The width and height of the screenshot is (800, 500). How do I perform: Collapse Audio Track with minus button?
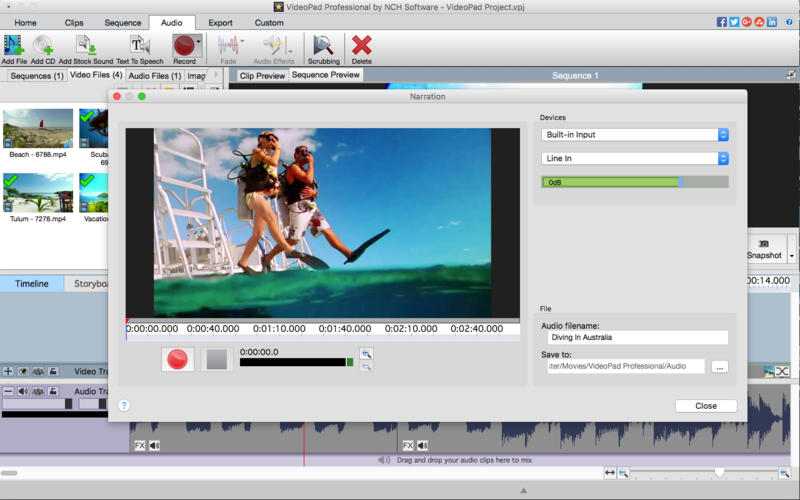click(x=8, y=391)
